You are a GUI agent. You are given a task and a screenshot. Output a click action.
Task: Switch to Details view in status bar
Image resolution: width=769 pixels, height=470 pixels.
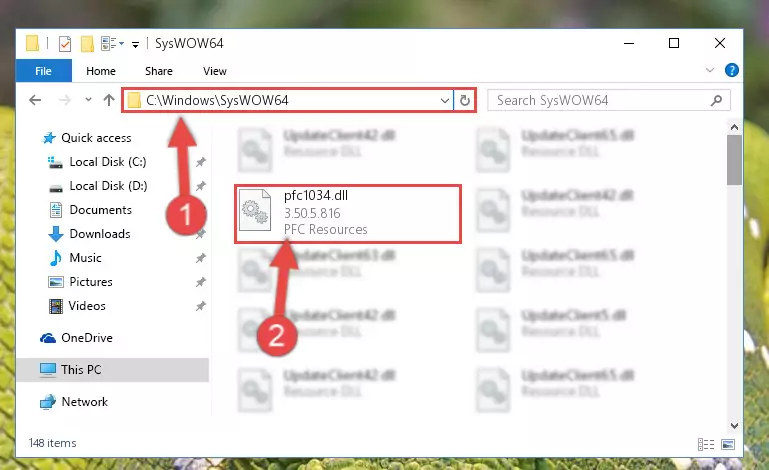[x=706, y=444]
